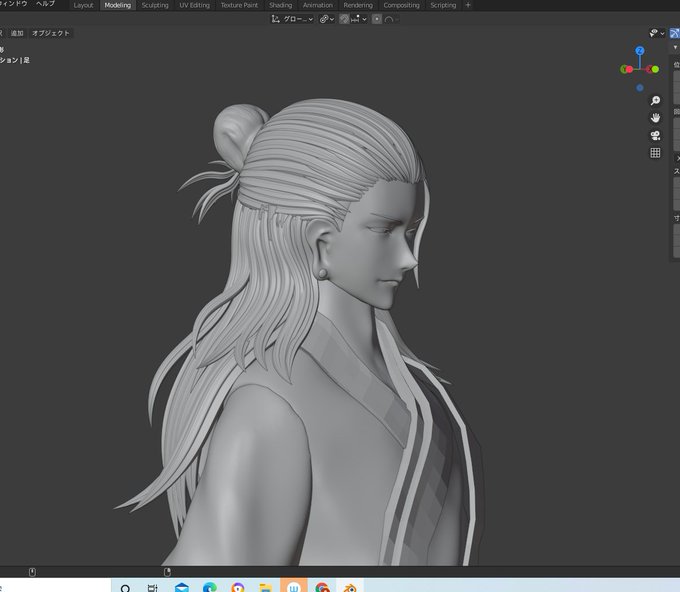Viewport: 680px width, 592px height.
Task: Switch to the UV Editing workspace
Action: [x=194, y=5]
